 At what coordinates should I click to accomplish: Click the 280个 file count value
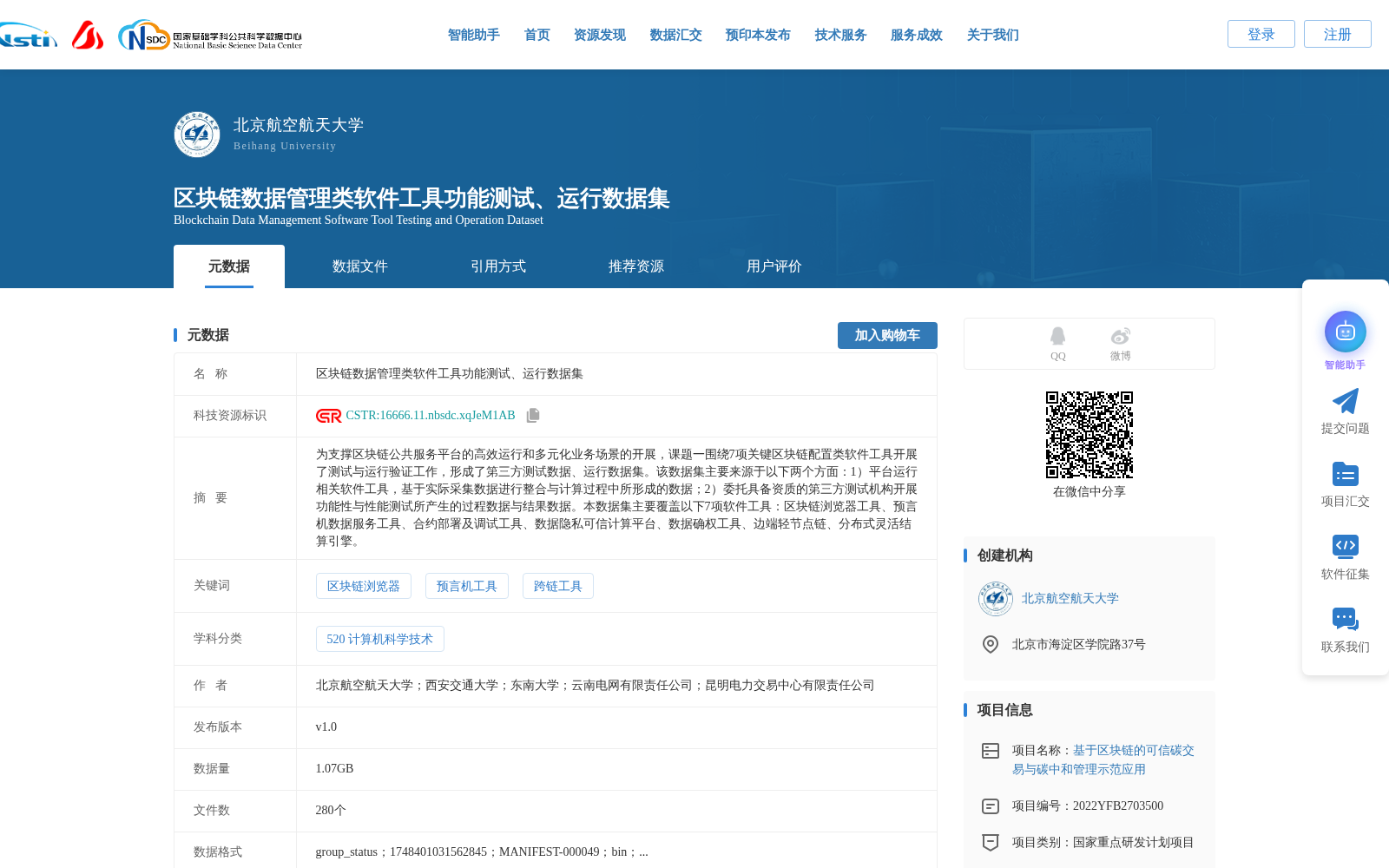coord(331,811)
